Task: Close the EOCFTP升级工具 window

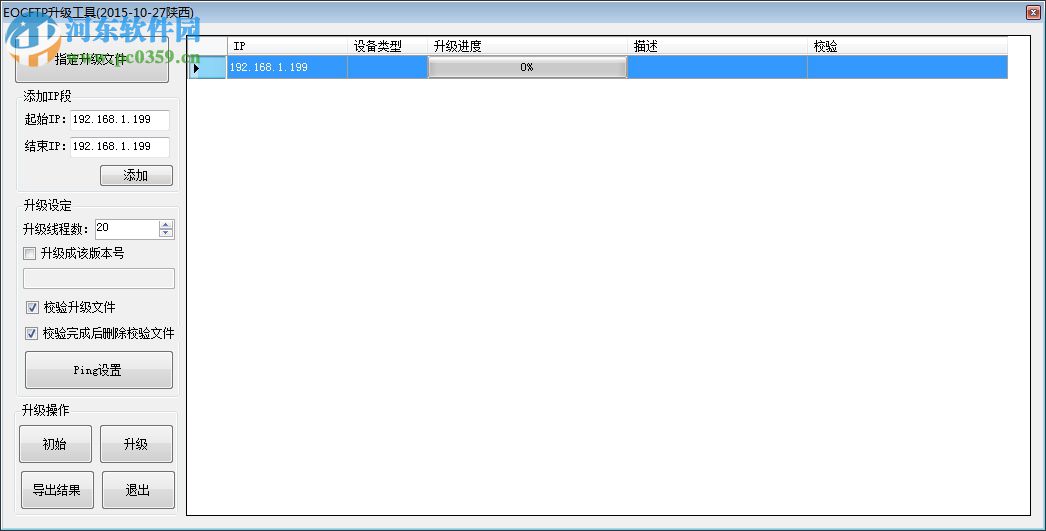Action: (1033, 12)
